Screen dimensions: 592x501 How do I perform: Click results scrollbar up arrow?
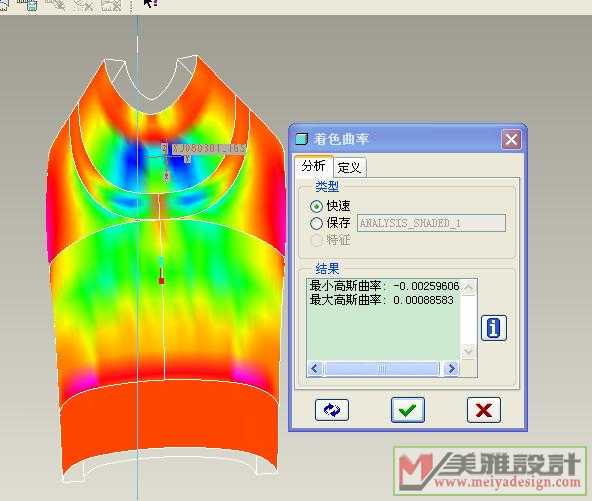coord(469,287)
